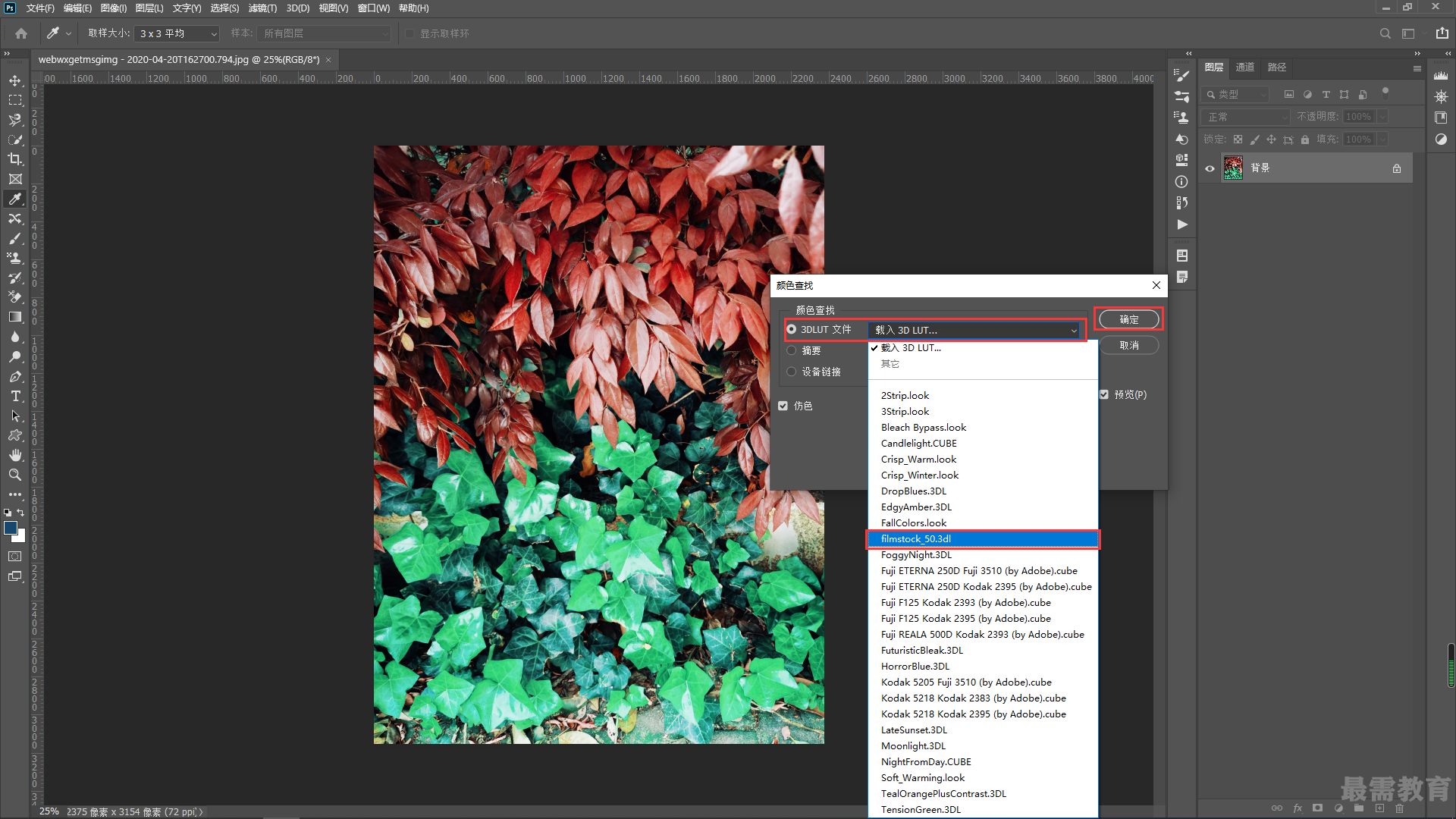Click the foreground color swatch

(x=10, y=528)
